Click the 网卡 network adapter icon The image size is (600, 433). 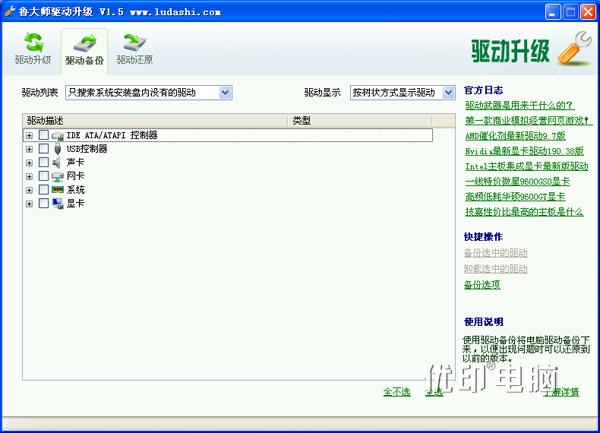click(x=57, y=176)
